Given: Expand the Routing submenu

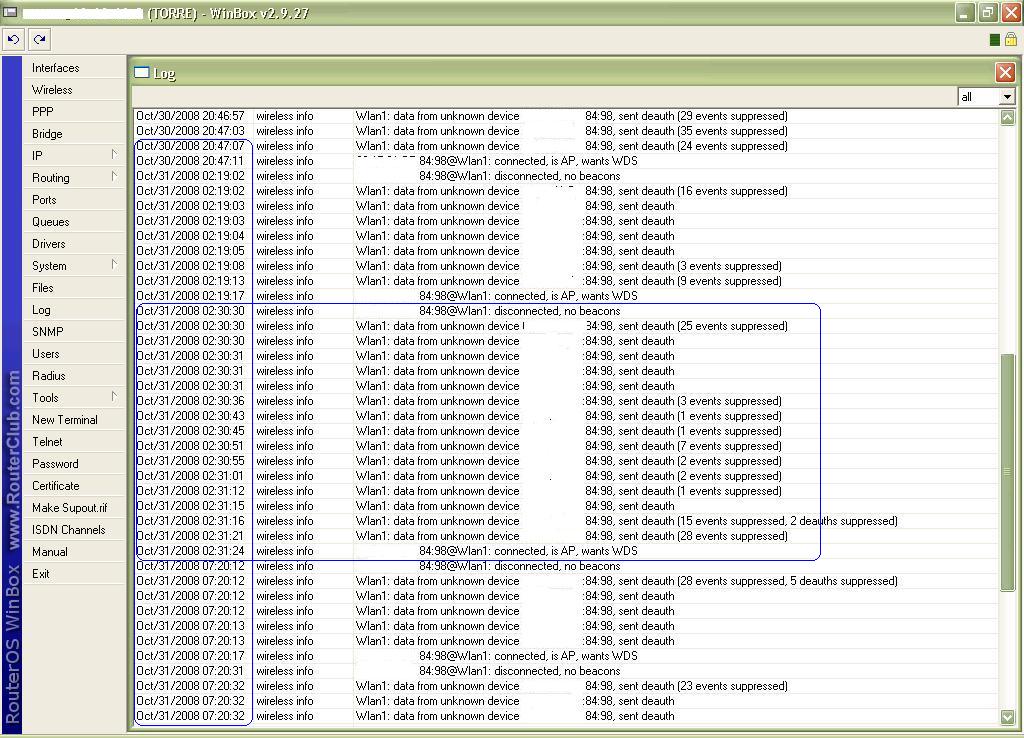Looking at the screenshot, I should [74, 178].
